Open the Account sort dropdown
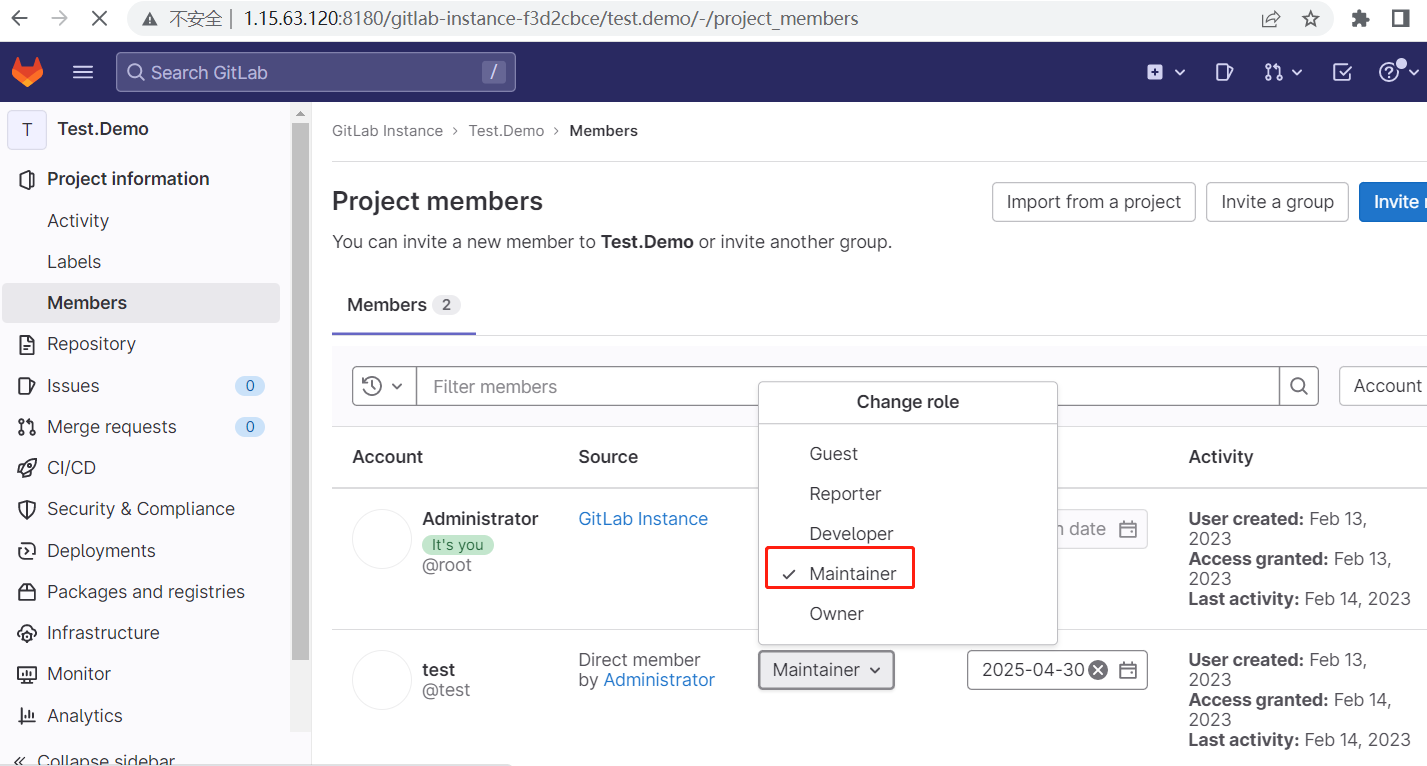The image size is (1427, 766). (1385, 386)
